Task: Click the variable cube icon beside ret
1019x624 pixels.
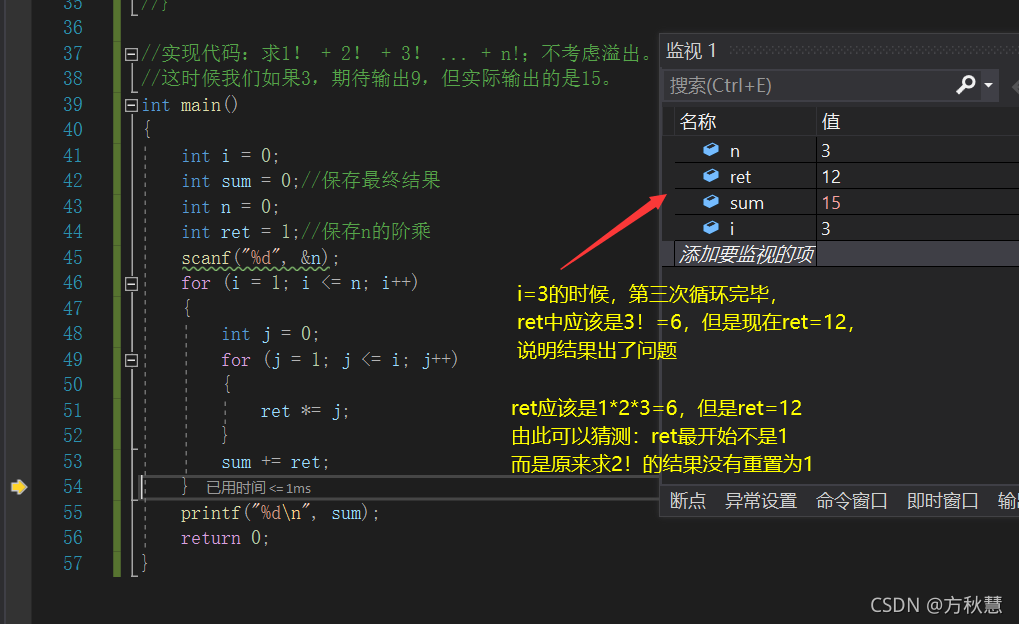Action: pos(711,176)
